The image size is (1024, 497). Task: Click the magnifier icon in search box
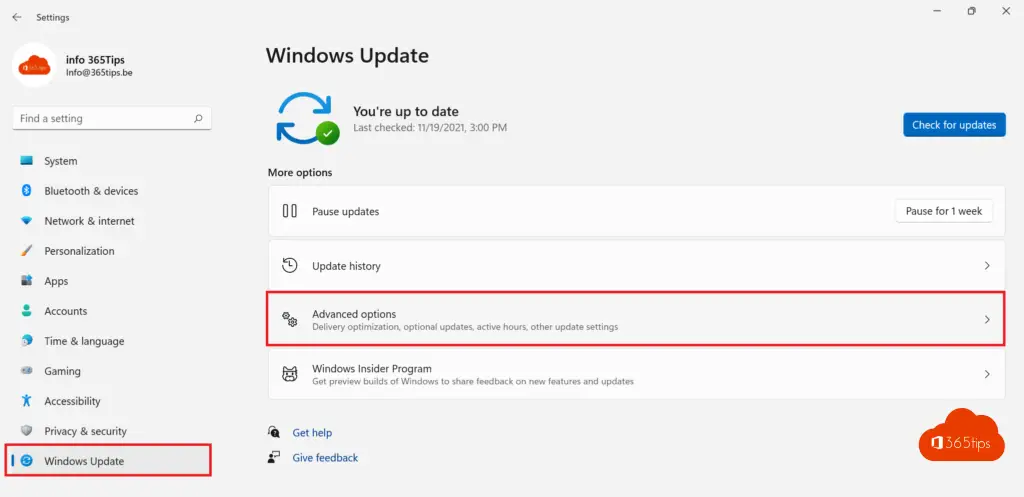(198, 118)
